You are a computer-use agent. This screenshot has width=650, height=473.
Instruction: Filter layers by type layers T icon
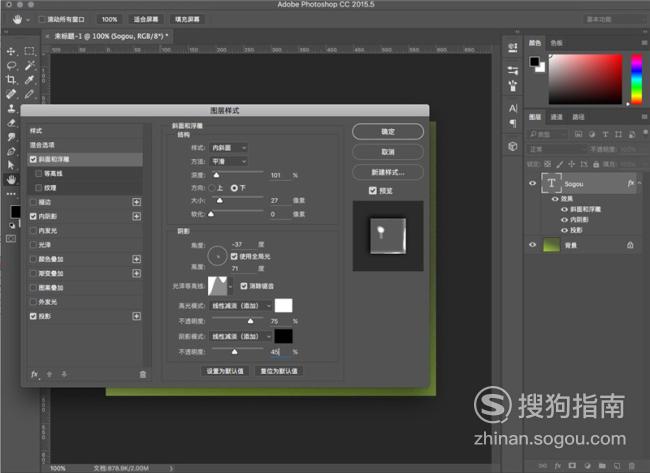click(605, 134)
